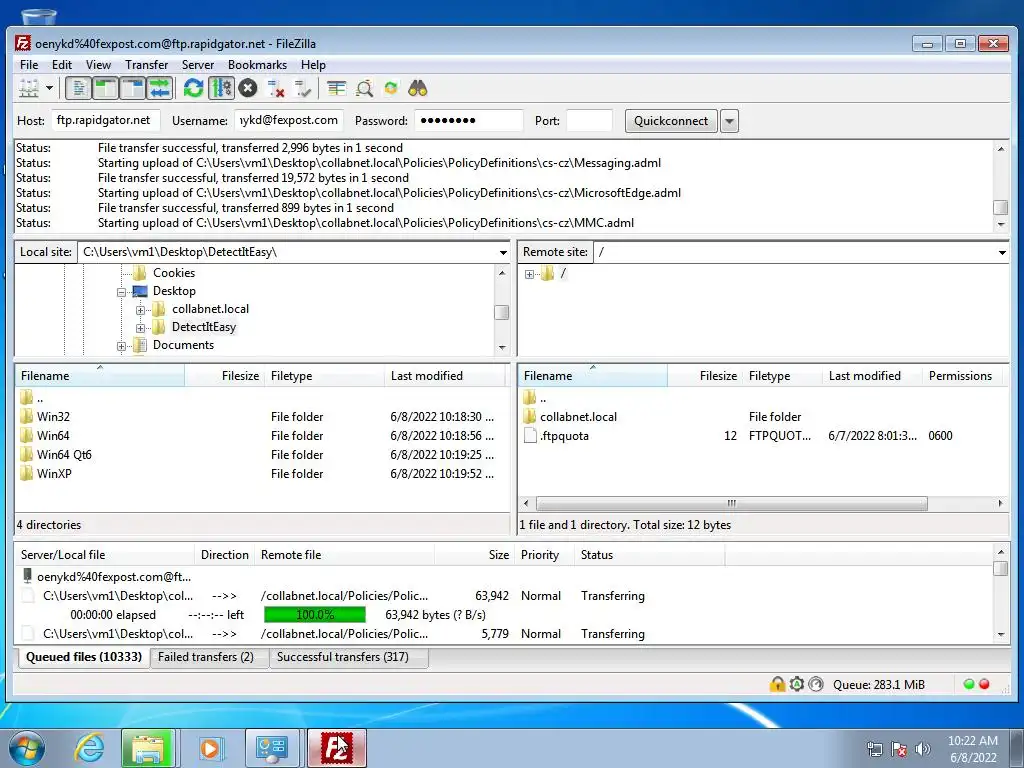Open the View menu

[x=99, y=65]
